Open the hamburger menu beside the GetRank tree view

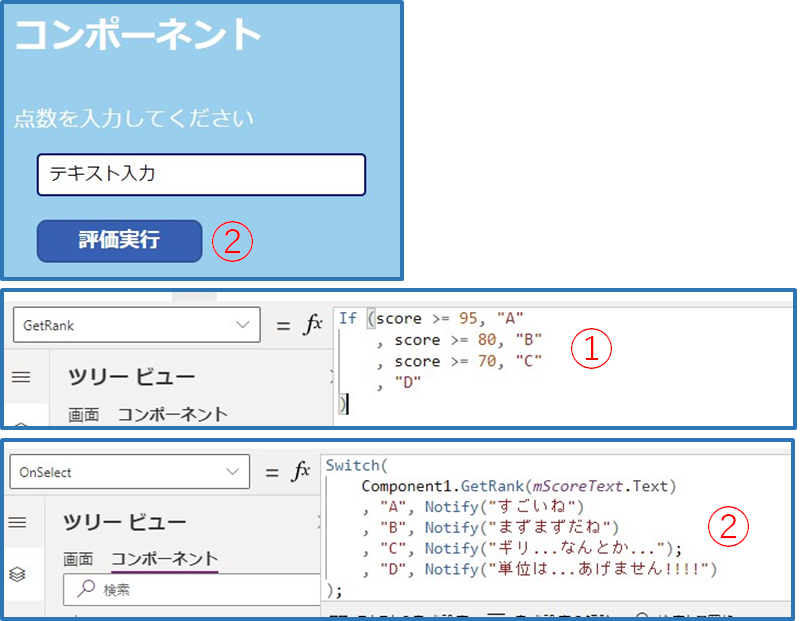tap(21, 377)
